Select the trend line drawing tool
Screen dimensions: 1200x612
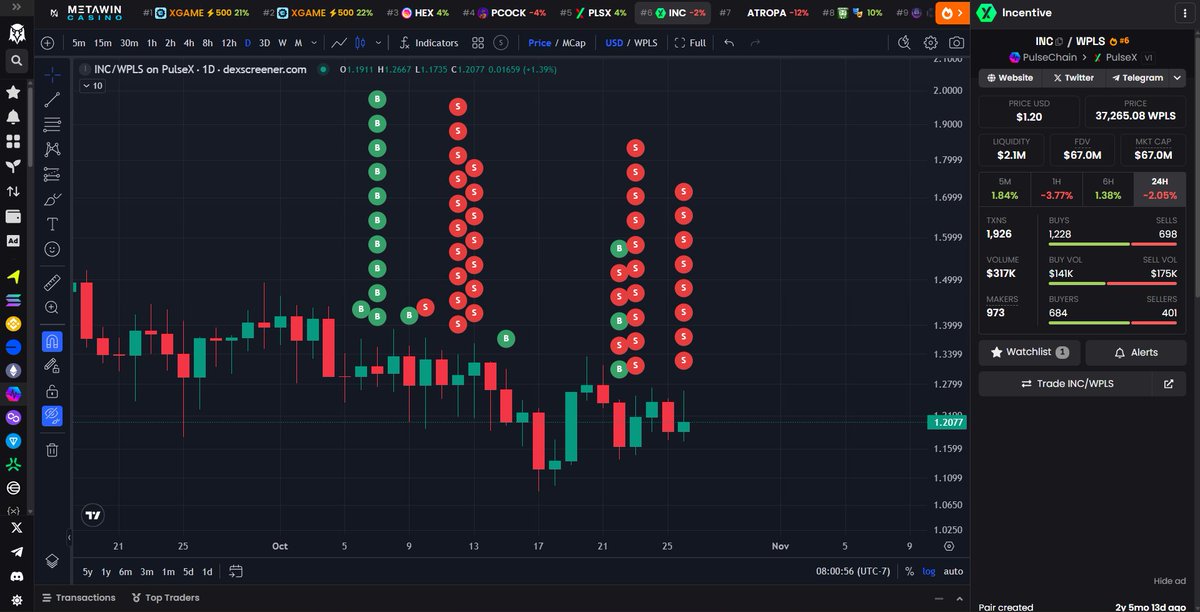(x=52, y=99)
